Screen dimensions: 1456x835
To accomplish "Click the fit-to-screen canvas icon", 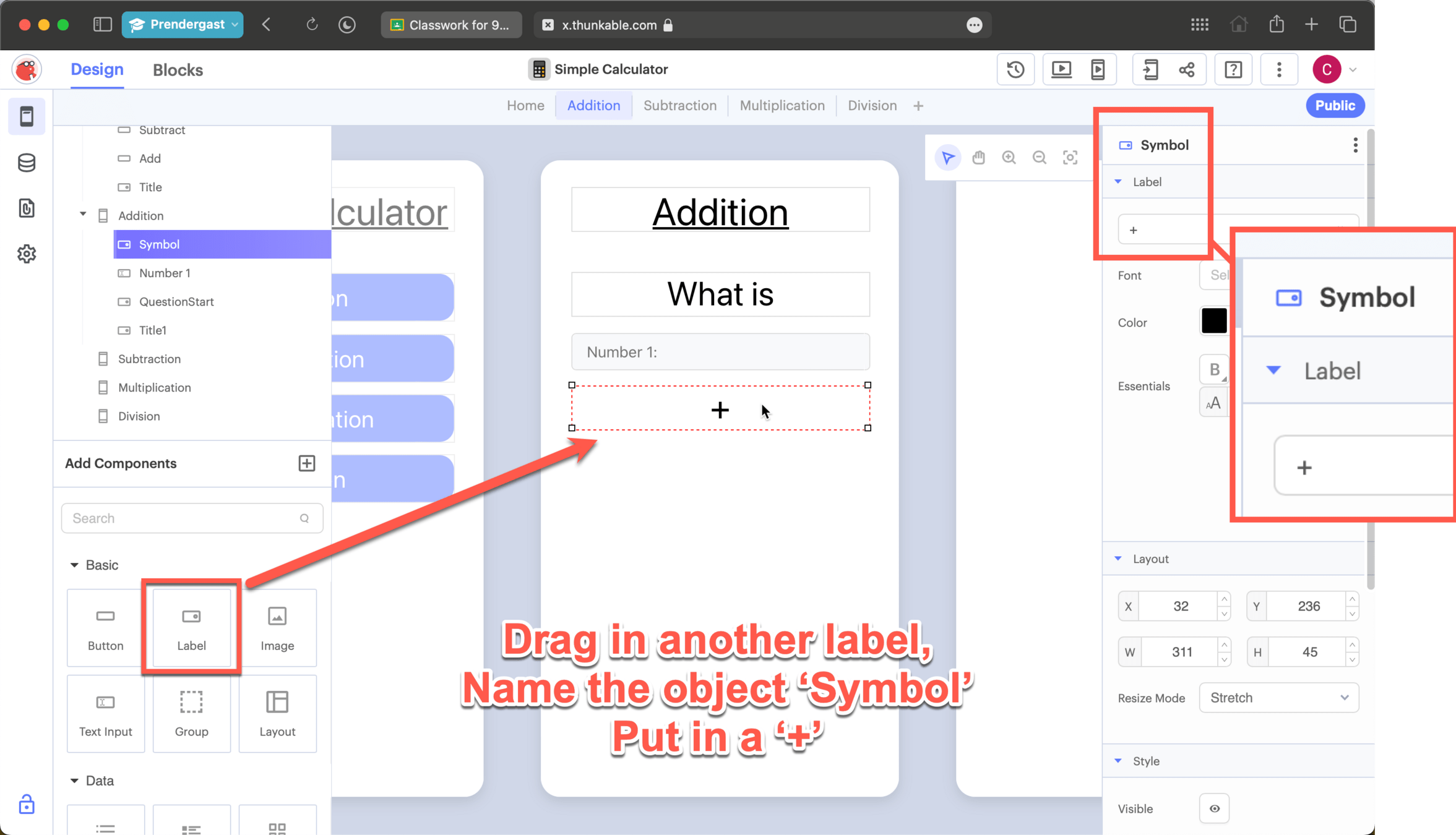I will click(1070, 158).
